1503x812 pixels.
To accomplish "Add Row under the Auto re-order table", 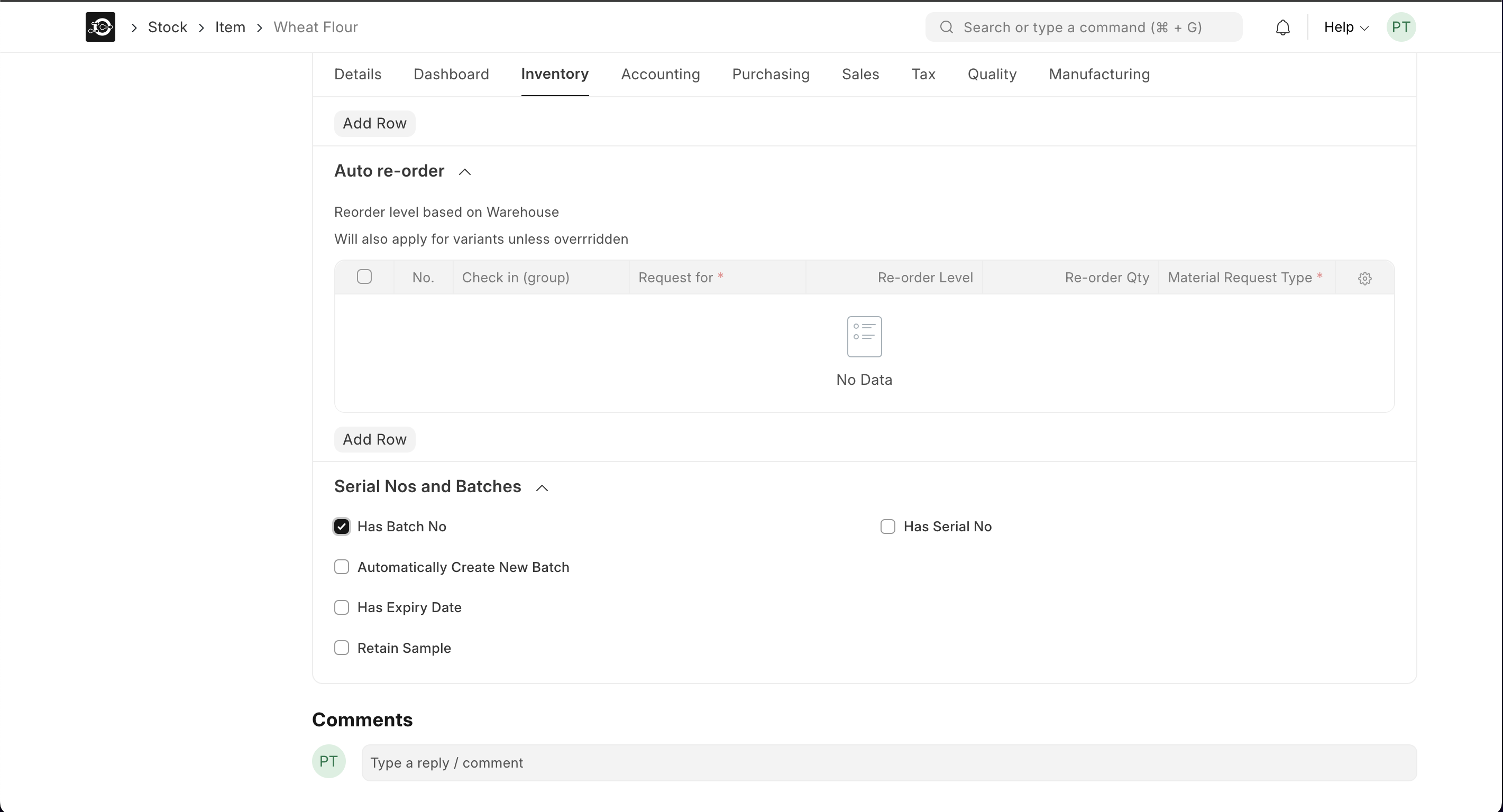I will 374,439.
